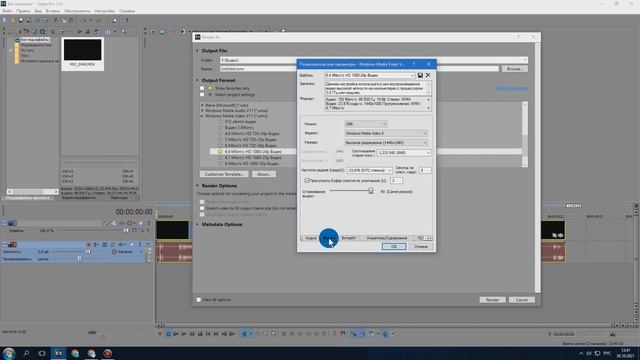Image resolution: width=640 pixels, height=360 pixels.
Task: Toggle the buffer size override checkbox
Action: (307, 180)
